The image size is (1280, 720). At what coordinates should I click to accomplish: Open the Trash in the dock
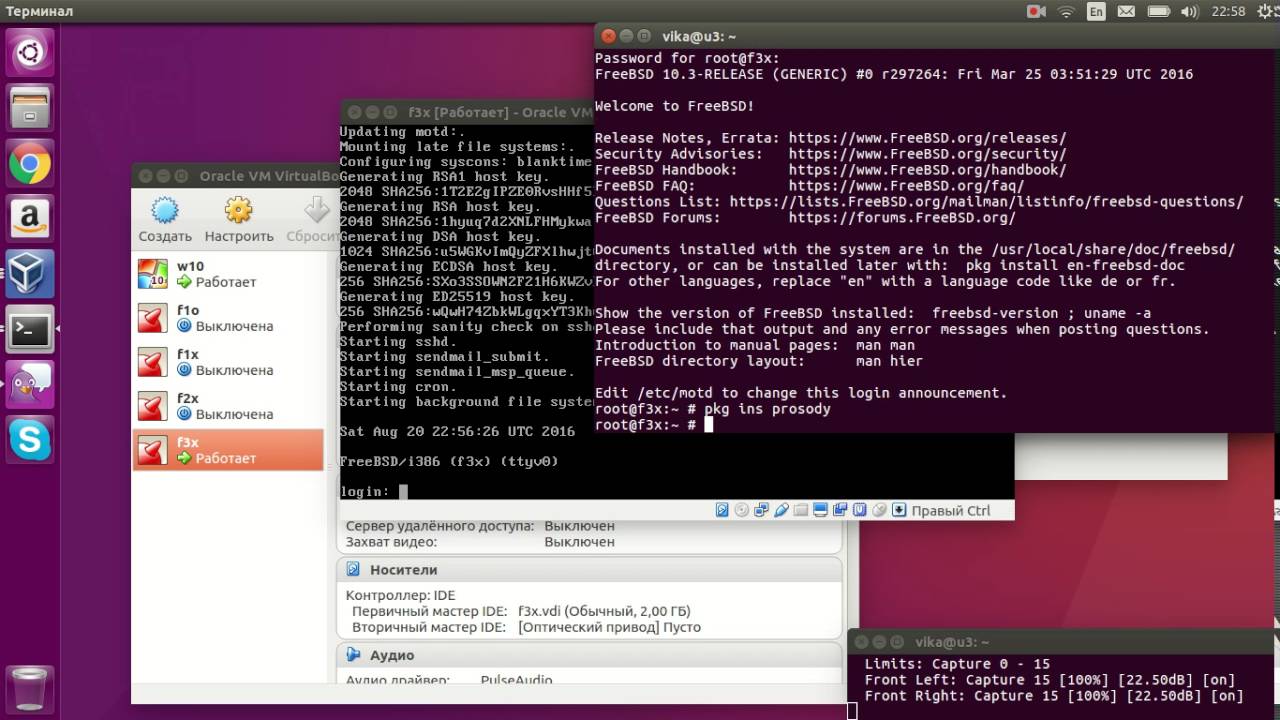30,688
